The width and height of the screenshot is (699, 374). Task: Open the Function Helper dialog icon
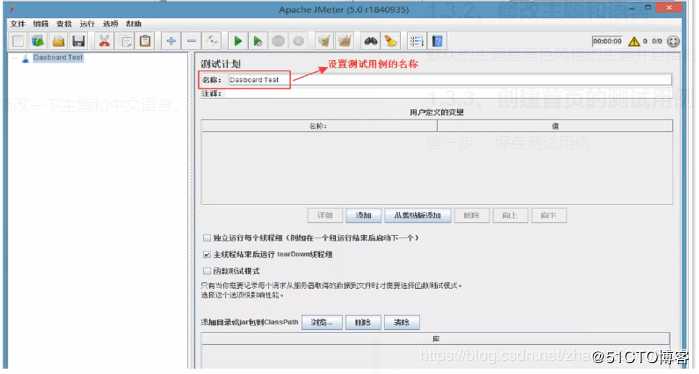pos(417,41)
